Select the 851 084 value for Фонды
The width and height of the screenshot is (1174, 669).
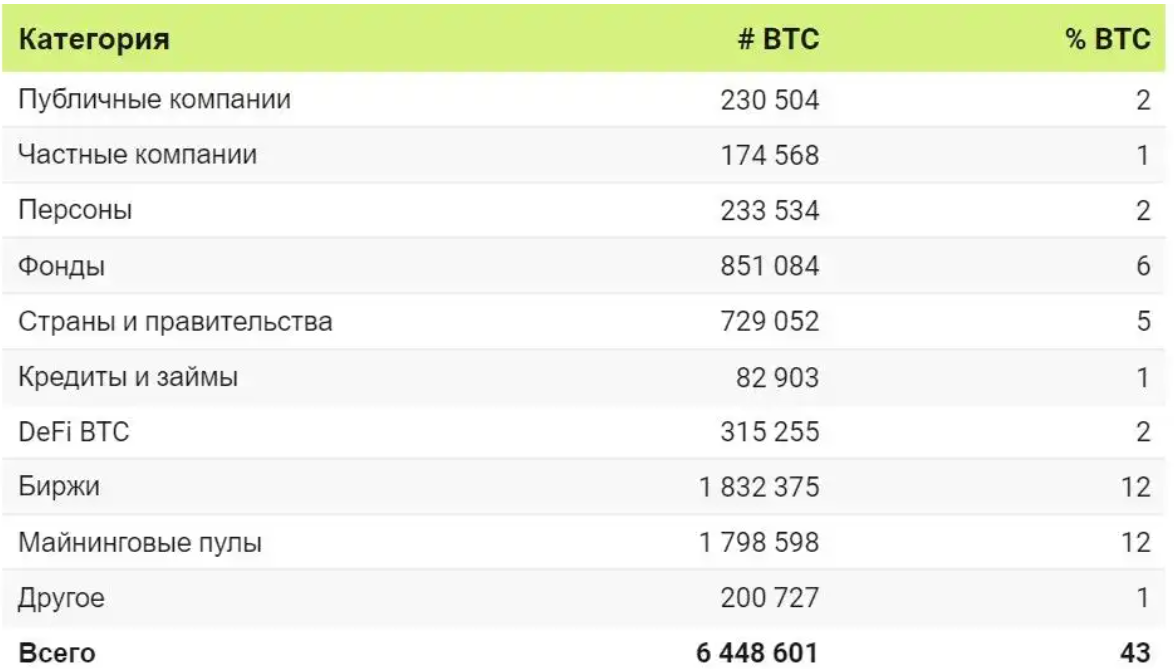coord(769,266)
